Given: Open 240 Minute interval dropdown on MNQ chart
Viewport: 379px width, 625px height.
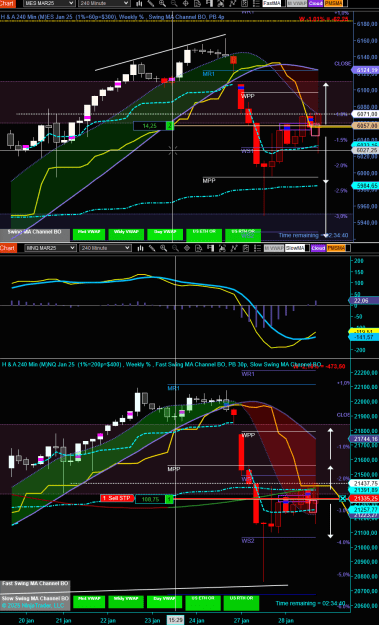Looking at the screenshot, I should 105,248.
